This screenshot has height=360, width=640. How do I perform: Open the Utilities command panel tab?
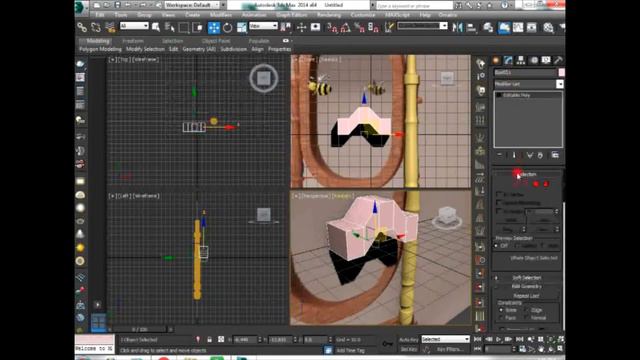pyautogui.click(x=558, y=60)
